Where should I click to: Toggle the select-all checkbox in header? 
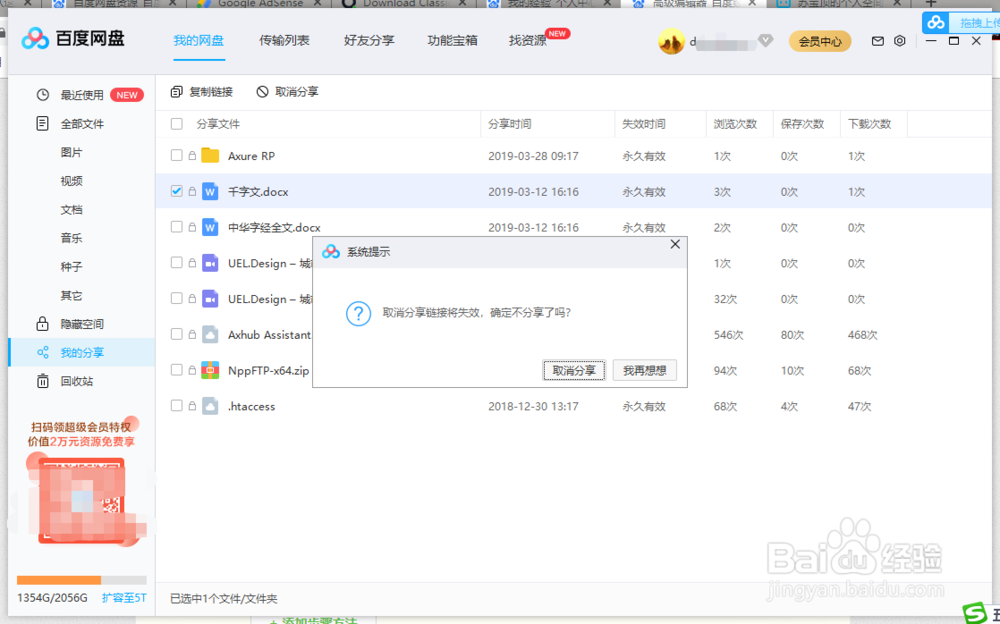177,124
